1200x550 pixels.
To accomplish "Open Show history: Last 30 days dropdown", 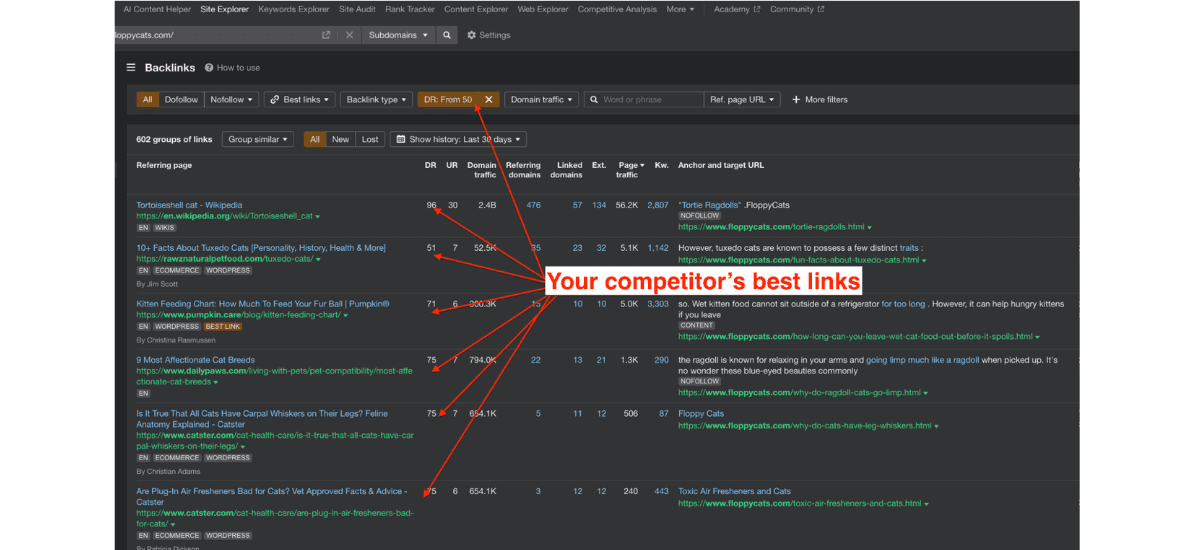I will pos(458,139).
